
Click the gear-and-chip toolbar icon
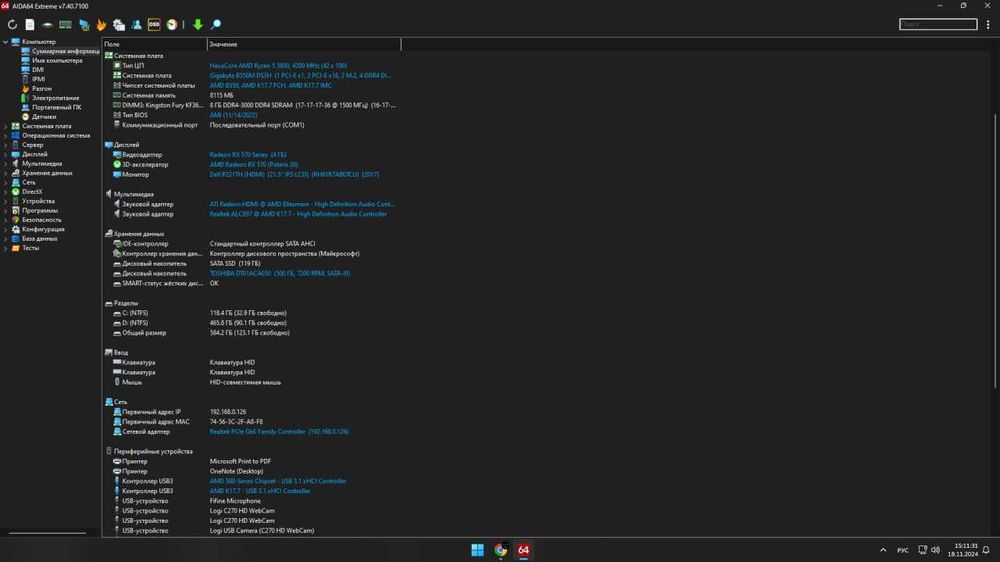tap(119, 25)
